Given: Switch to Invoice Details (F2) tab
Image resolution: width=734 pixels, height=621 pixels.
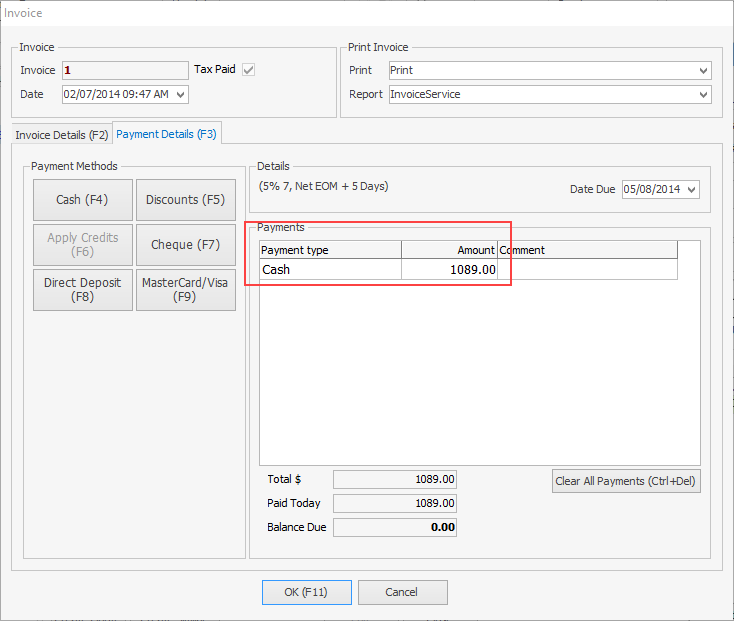Looking at the screenshot, I should (x=62, y=134).
